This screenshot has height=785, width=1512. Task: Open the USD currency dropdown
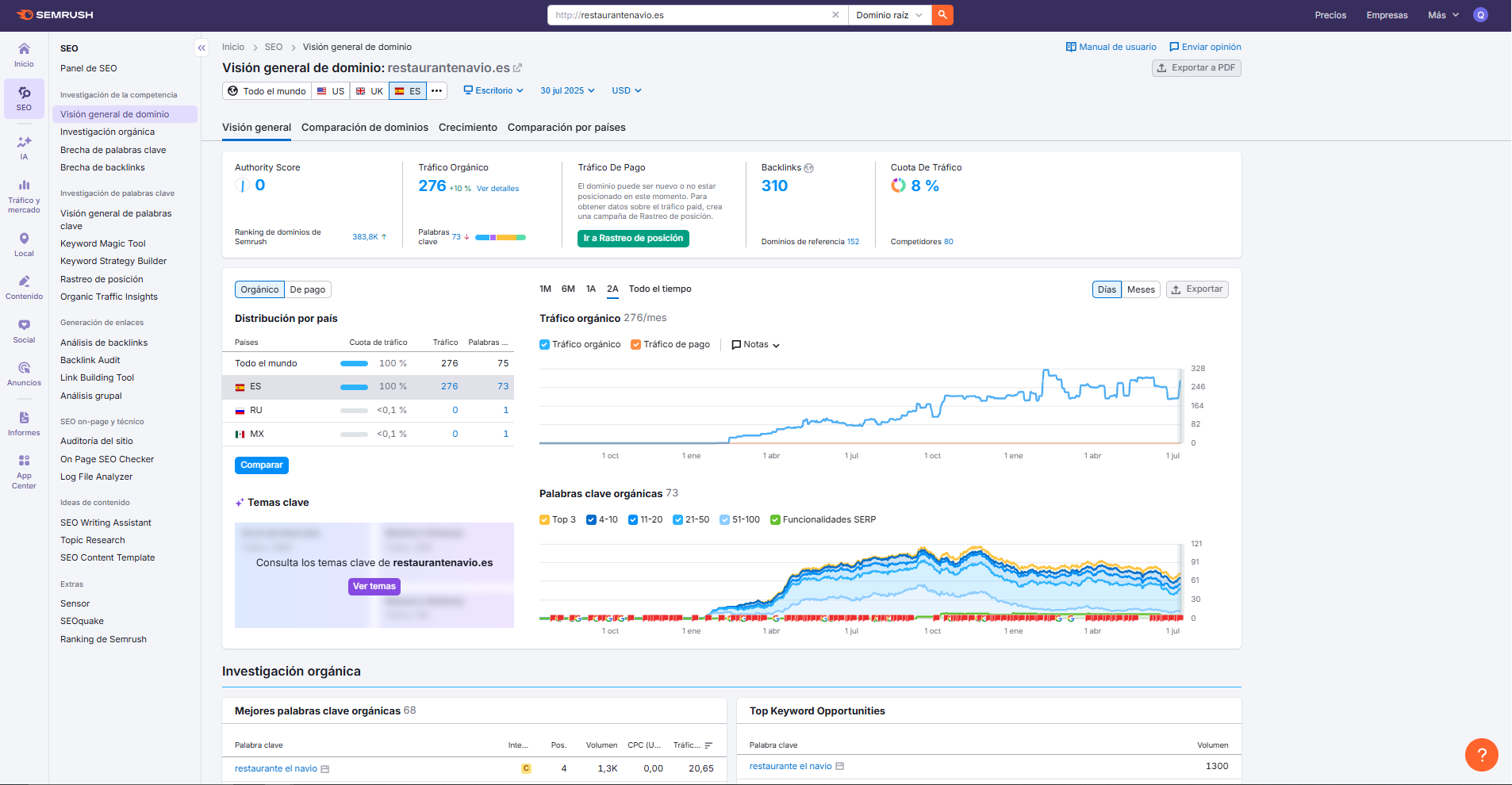pyautogui.click(x=626, y=91)
